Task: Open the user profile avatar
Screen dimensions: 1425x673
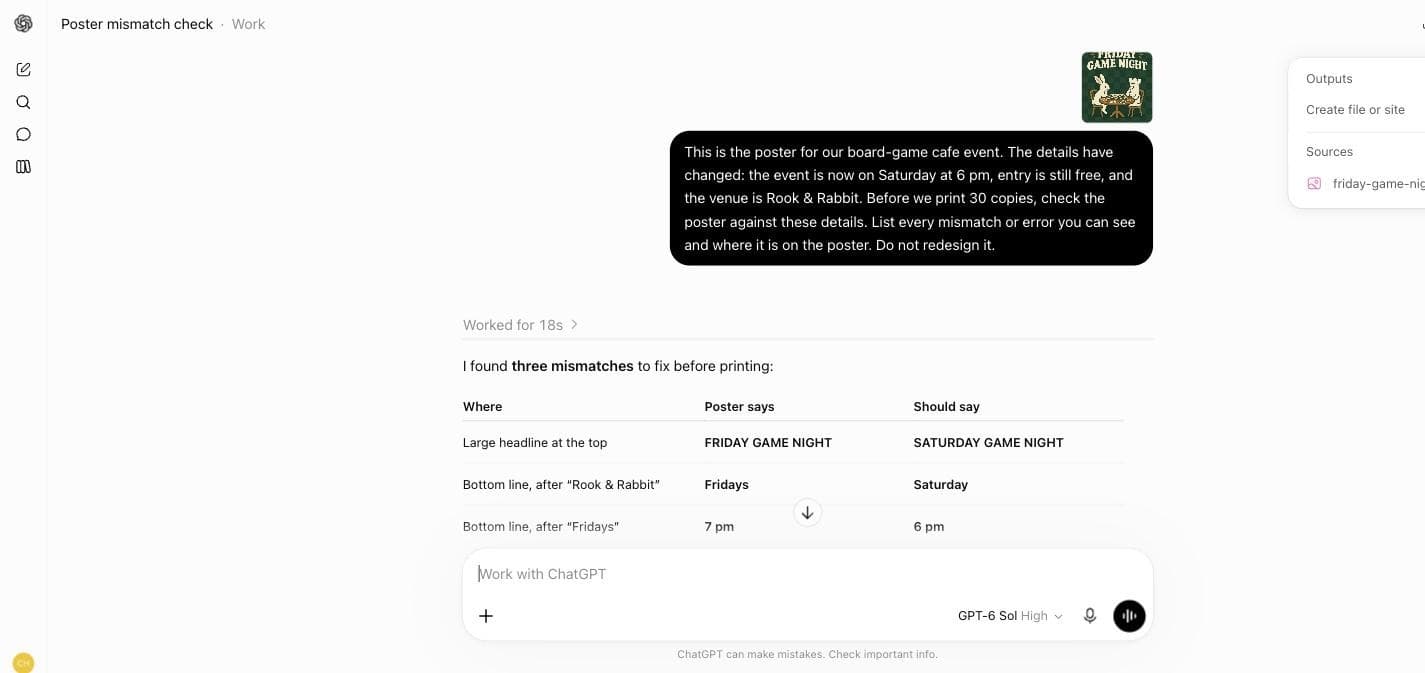Action: [x=23, y=662]
